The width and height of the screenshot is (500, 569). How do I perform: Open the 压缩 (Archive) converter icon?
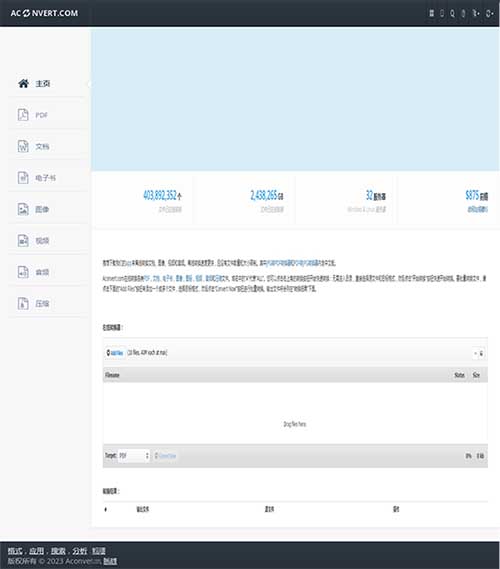23,303
